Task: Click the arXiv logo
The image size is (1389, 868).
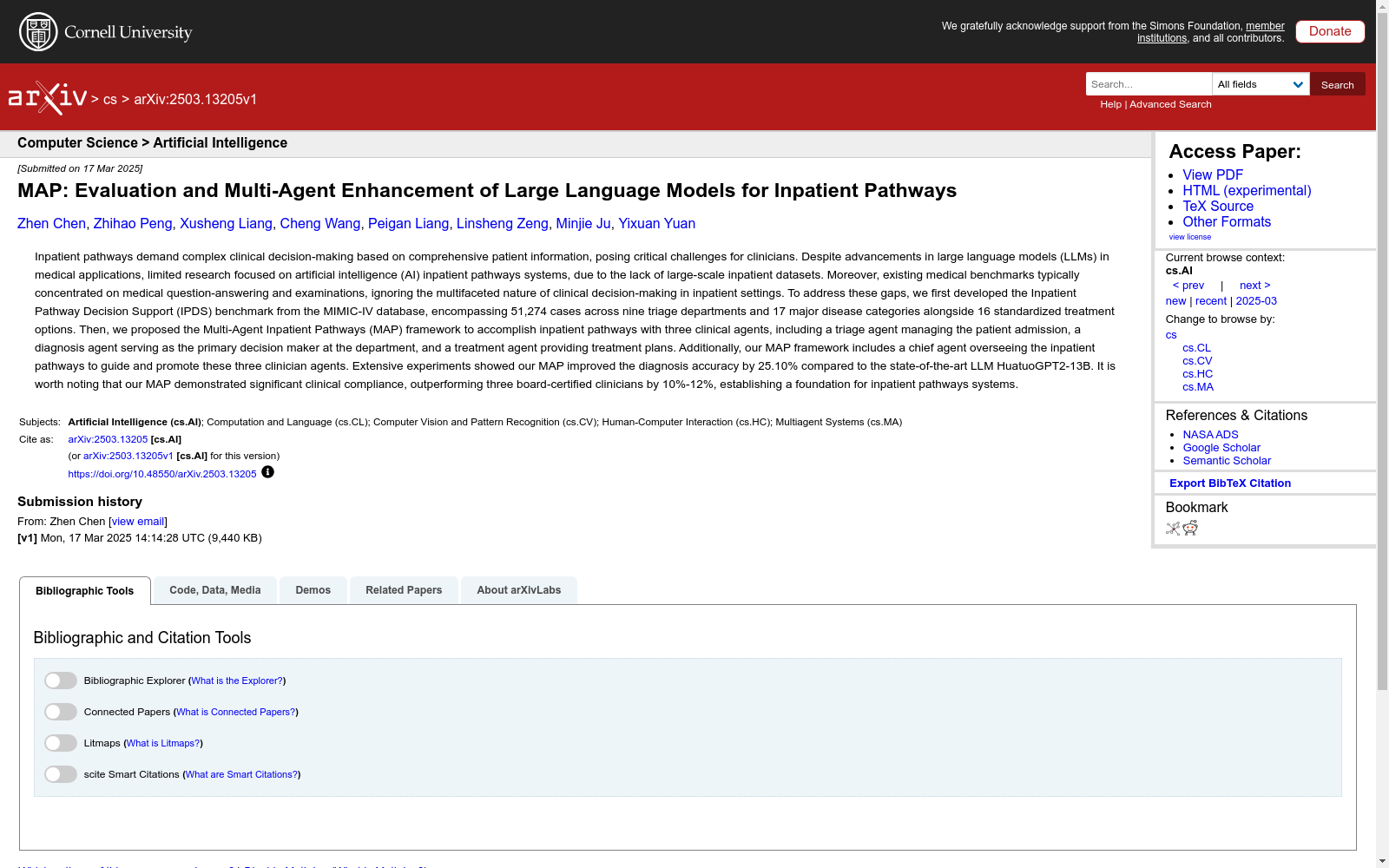Action: [x=48, y=98]
